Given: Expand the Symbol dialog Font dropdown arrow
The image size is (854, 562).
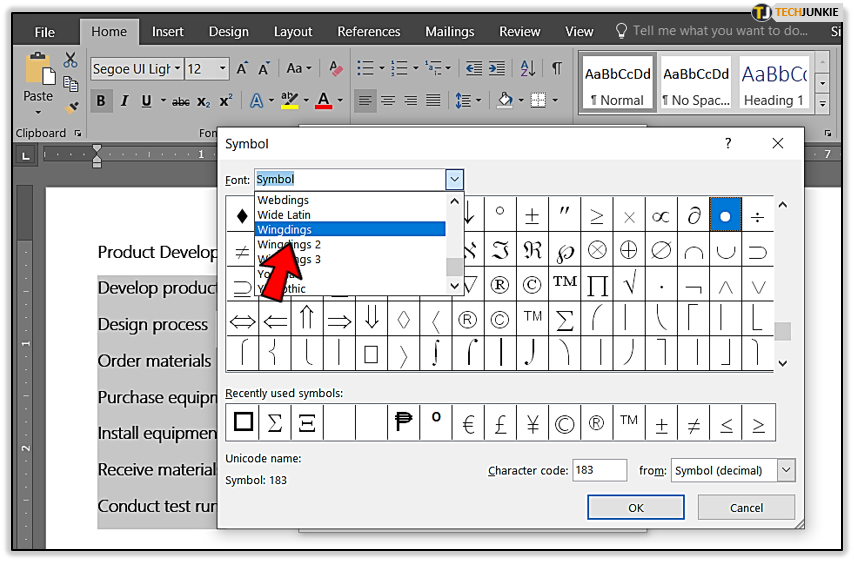Looking at the screenshot, I should [455, 179].
